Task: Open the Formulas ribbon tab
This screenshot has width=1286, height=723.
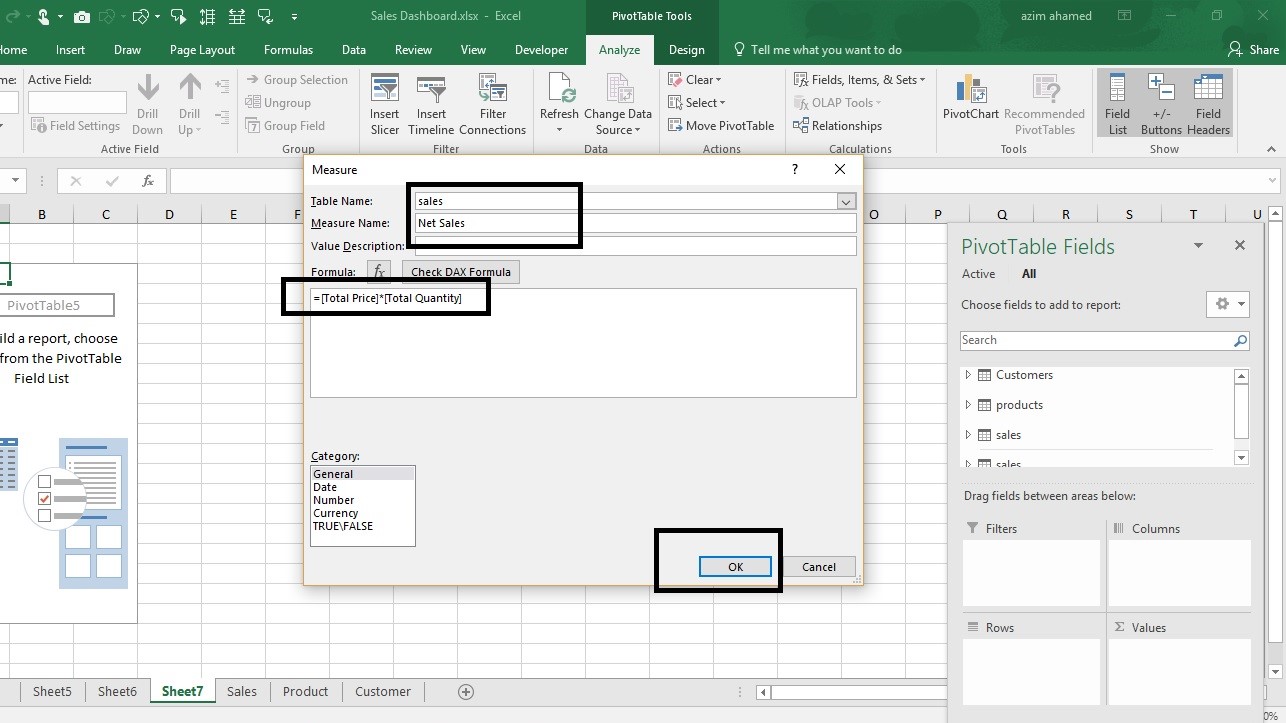Action: (x=288, y=50)
